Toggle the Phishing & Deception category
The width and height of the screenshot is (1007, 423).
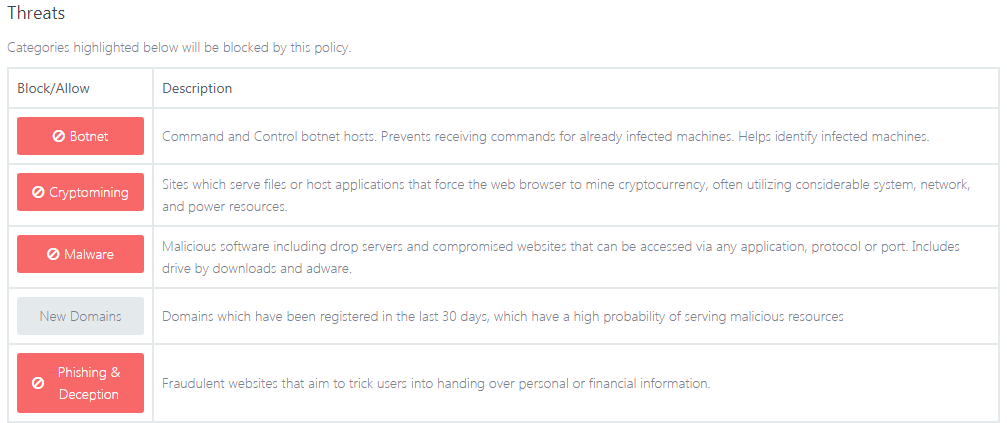coord(80,383)
